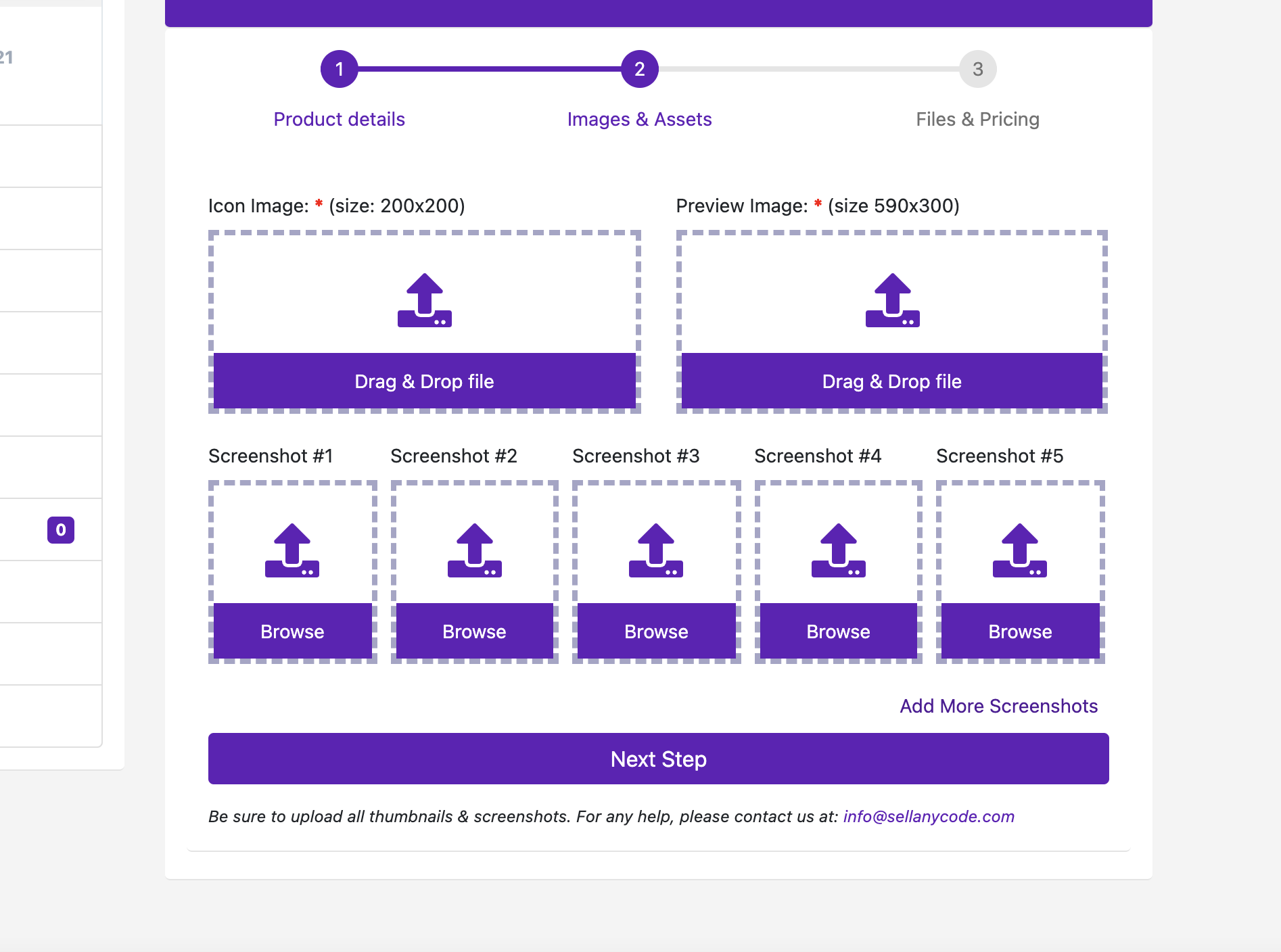Go to step 1 circle in progress bar
The width and height of the screenshot is (1281, 952).
[340, 69]
